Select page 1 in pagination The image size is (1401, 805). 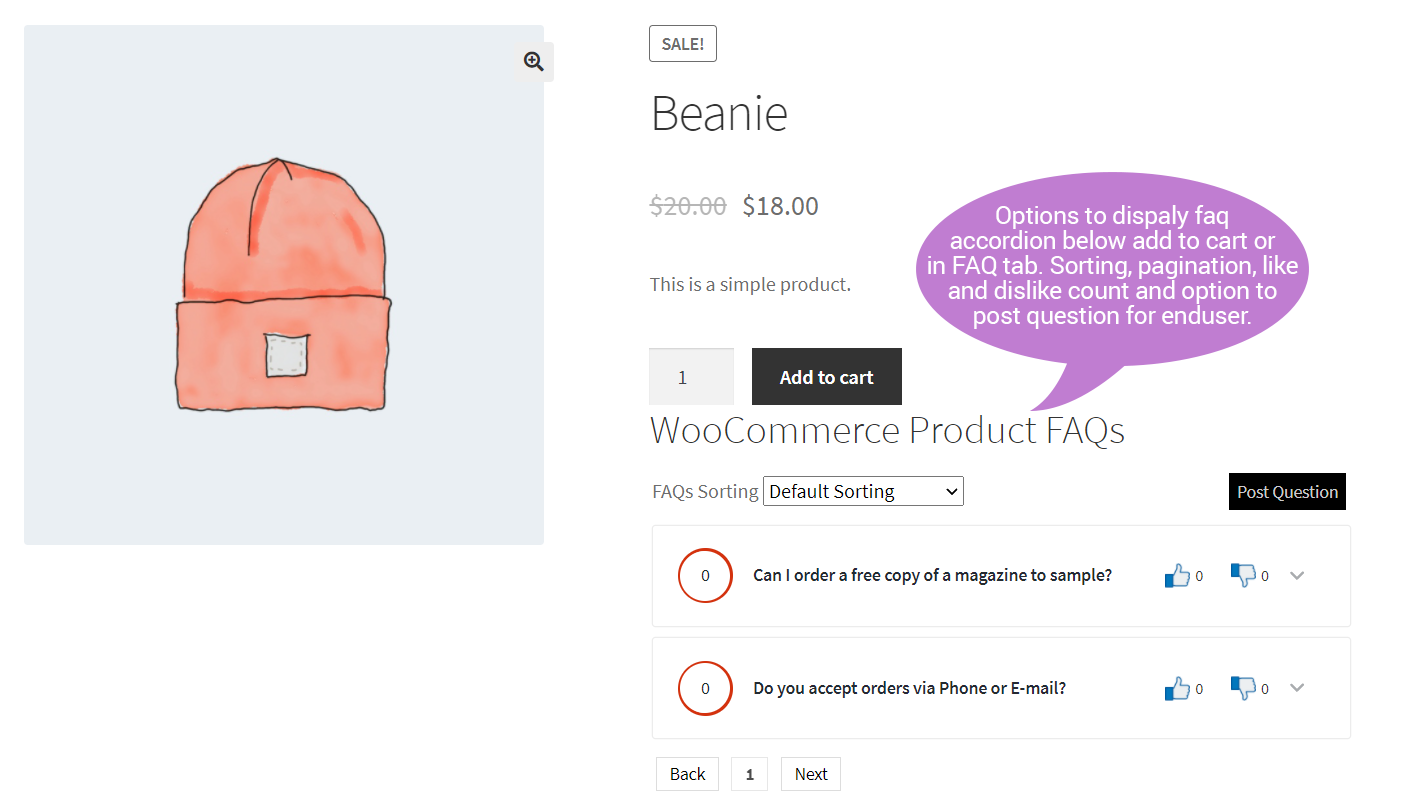[749, 774]
